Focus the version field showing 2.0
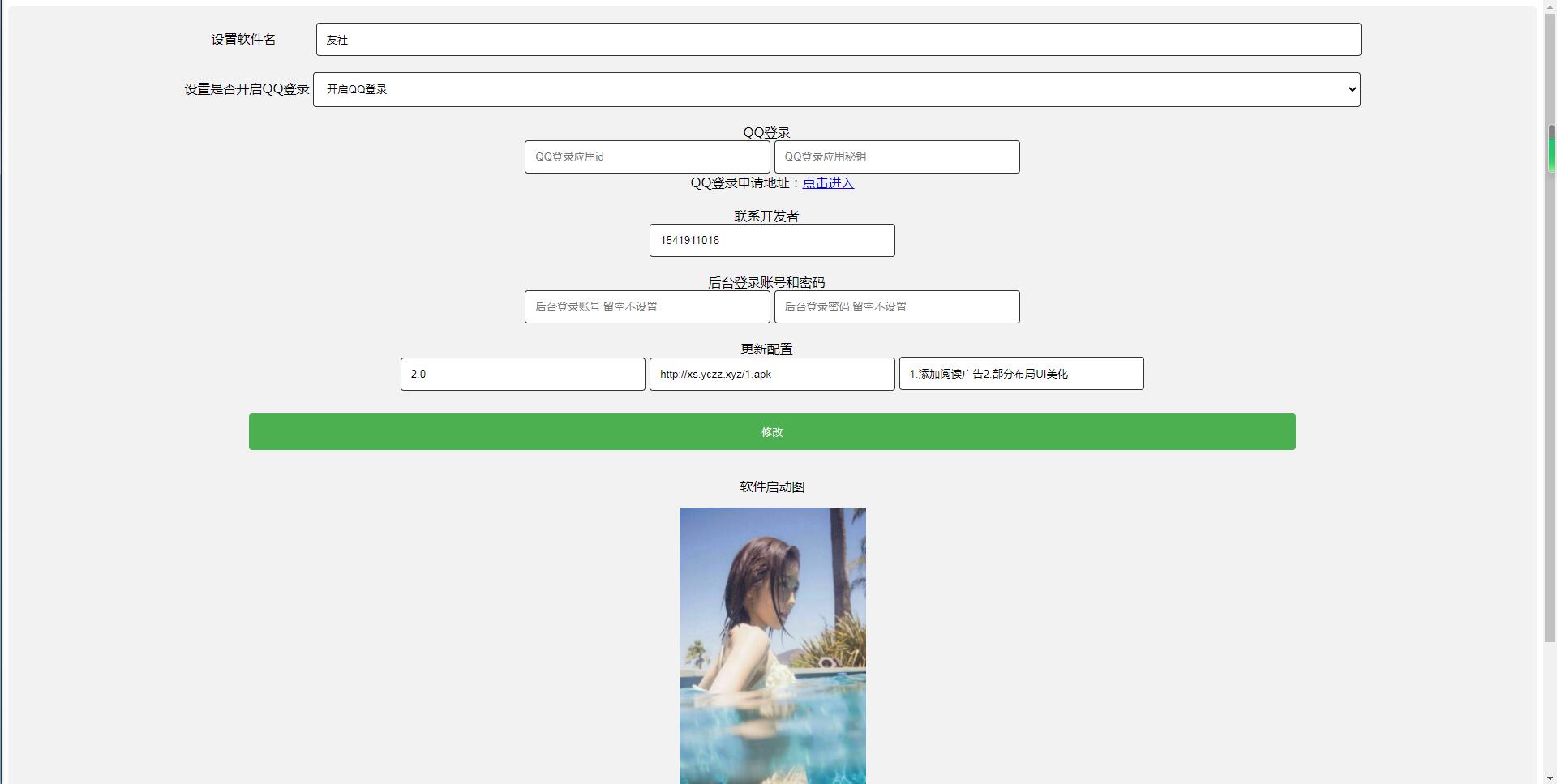The image size is (1557, 784). pos(522,374)
